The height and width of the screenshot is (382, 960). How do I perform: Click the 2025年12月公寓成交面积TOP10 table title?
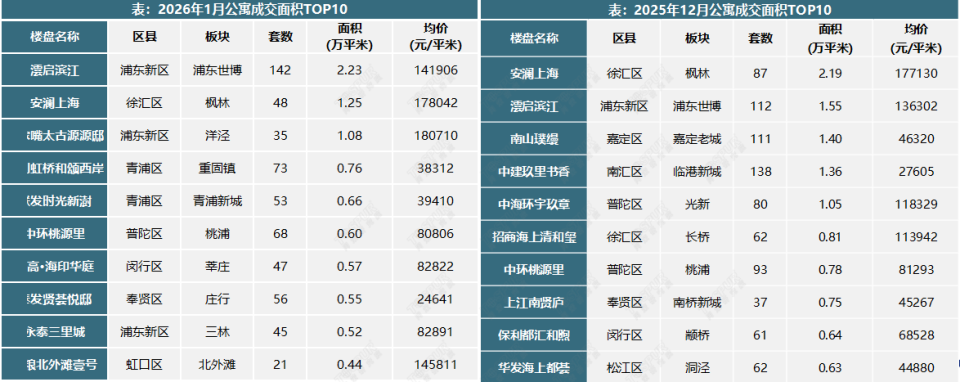(720, 10)
